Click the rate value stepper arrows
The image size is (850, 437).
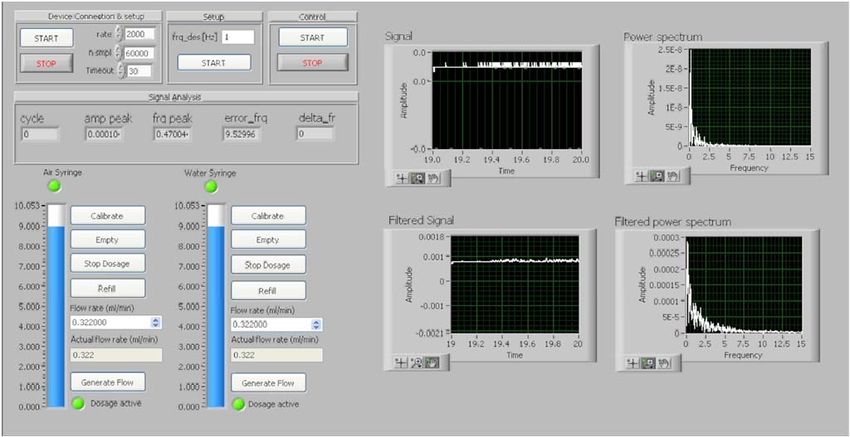[119, 34]
